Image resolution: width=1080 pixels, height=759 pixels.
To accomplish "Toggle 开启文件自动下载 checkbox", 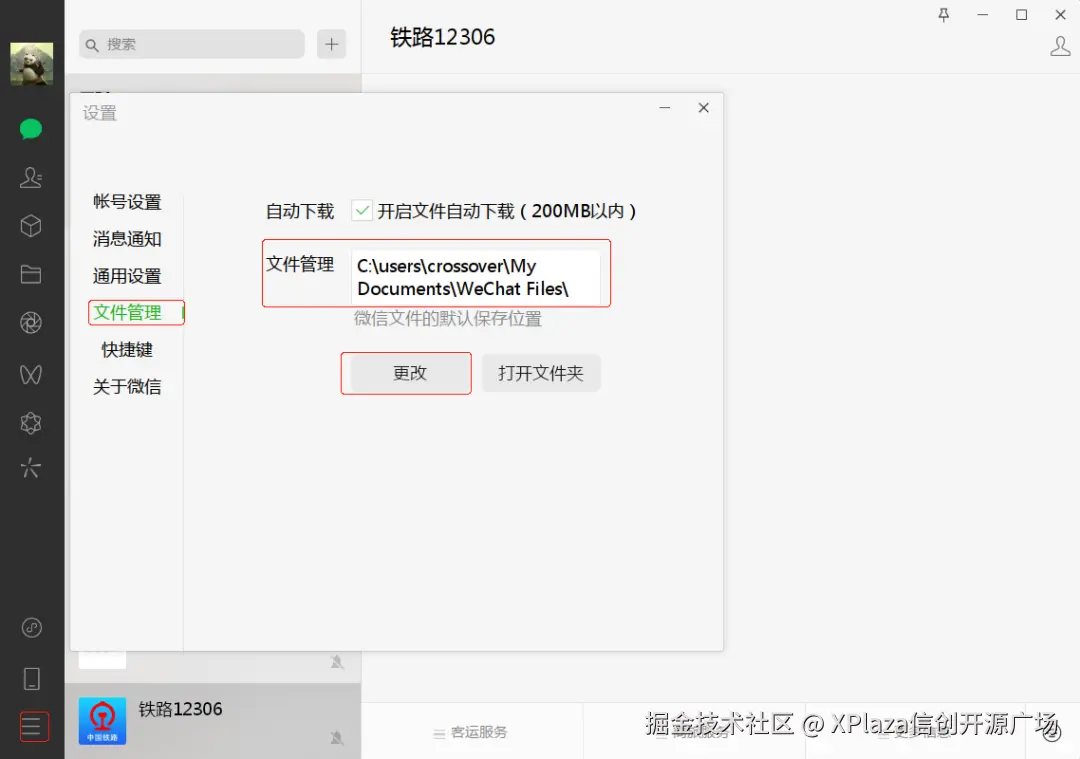I will point(362,210).
